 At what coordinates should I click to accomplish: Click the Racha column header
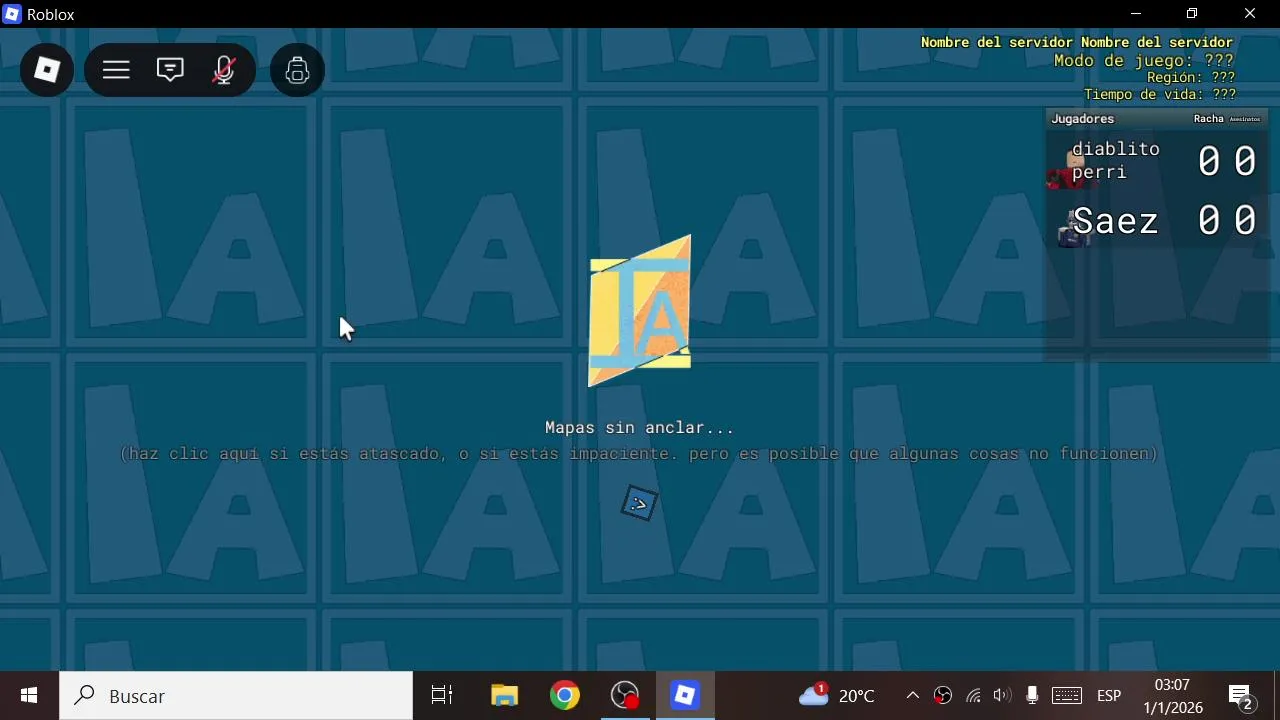point(1209,119)
